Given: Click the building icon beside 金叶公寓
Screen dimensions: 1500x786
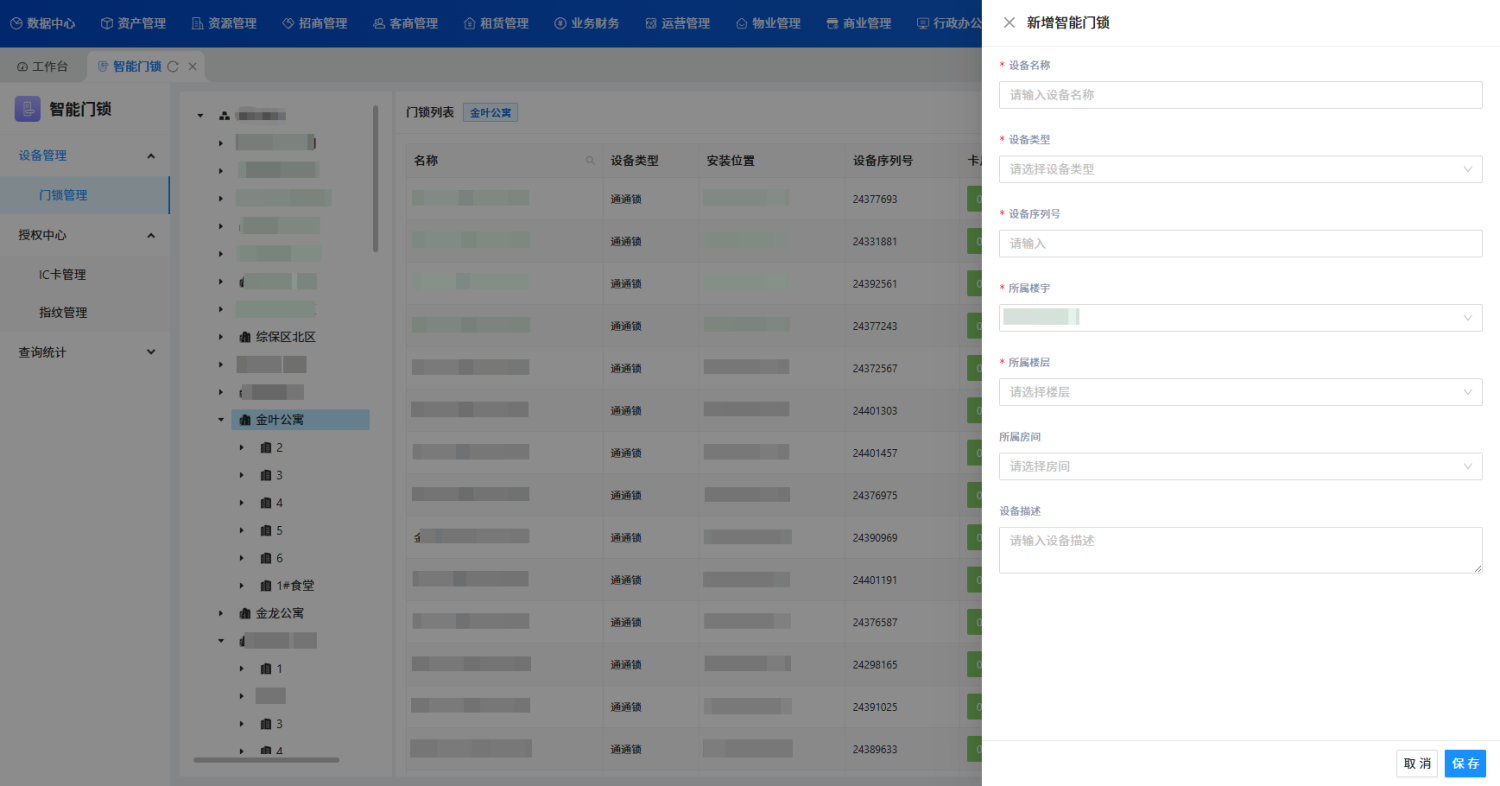Looking at the screenshot, I should tap(245, 420).
